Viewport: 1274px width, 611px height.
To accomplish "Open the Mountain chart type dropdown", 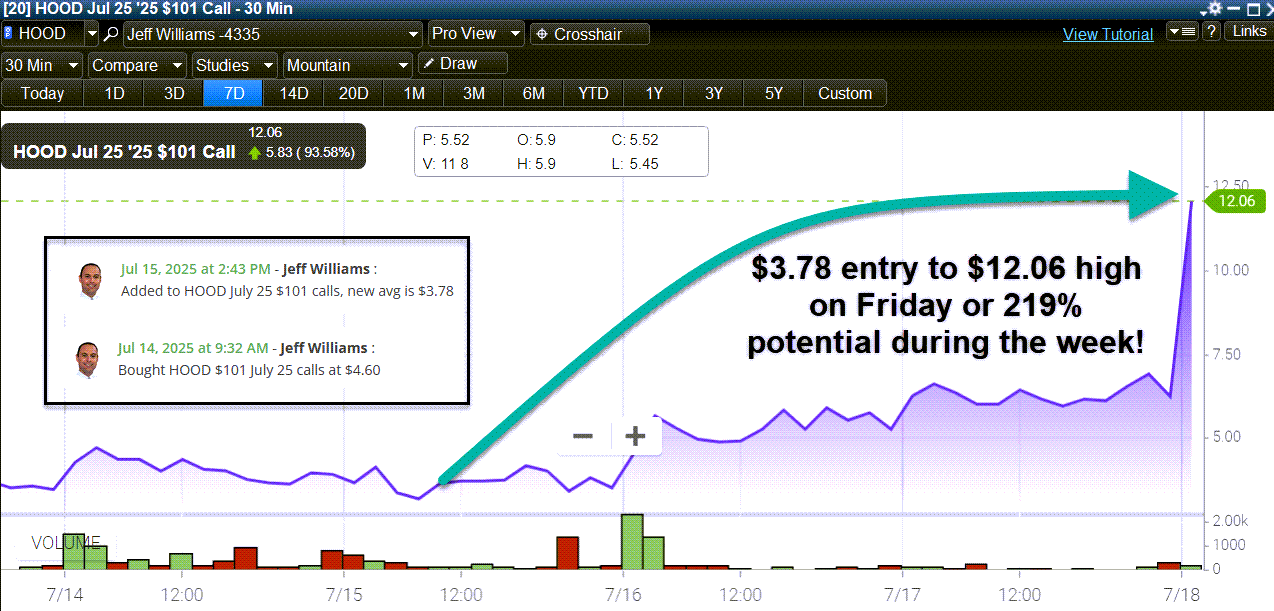I will [347, 65].
